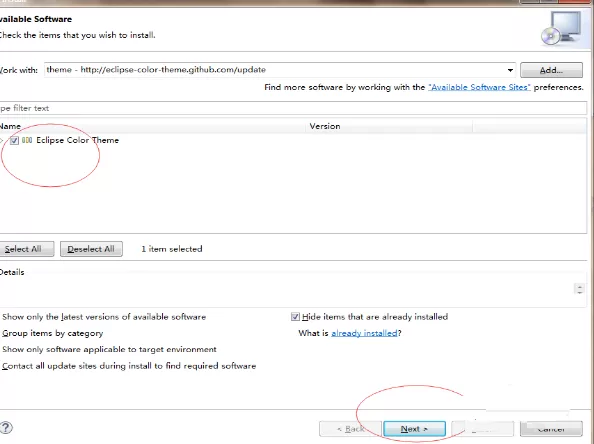This screenshot has width=594, height=444.
Task: Click Contact all update sites option label
Action: click(129, 366)
